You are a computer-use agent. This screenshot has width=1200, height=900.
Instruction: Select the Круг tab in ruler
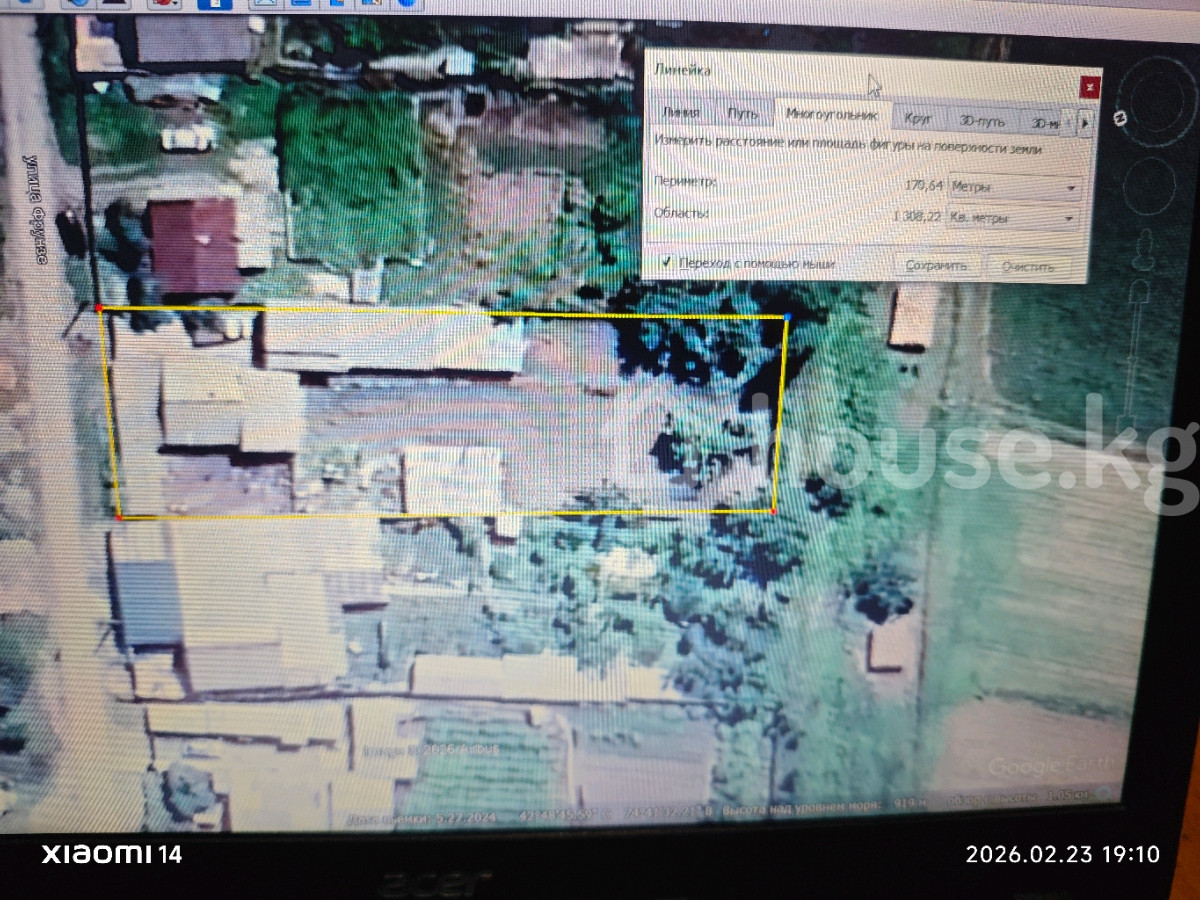tap(918, 118)
